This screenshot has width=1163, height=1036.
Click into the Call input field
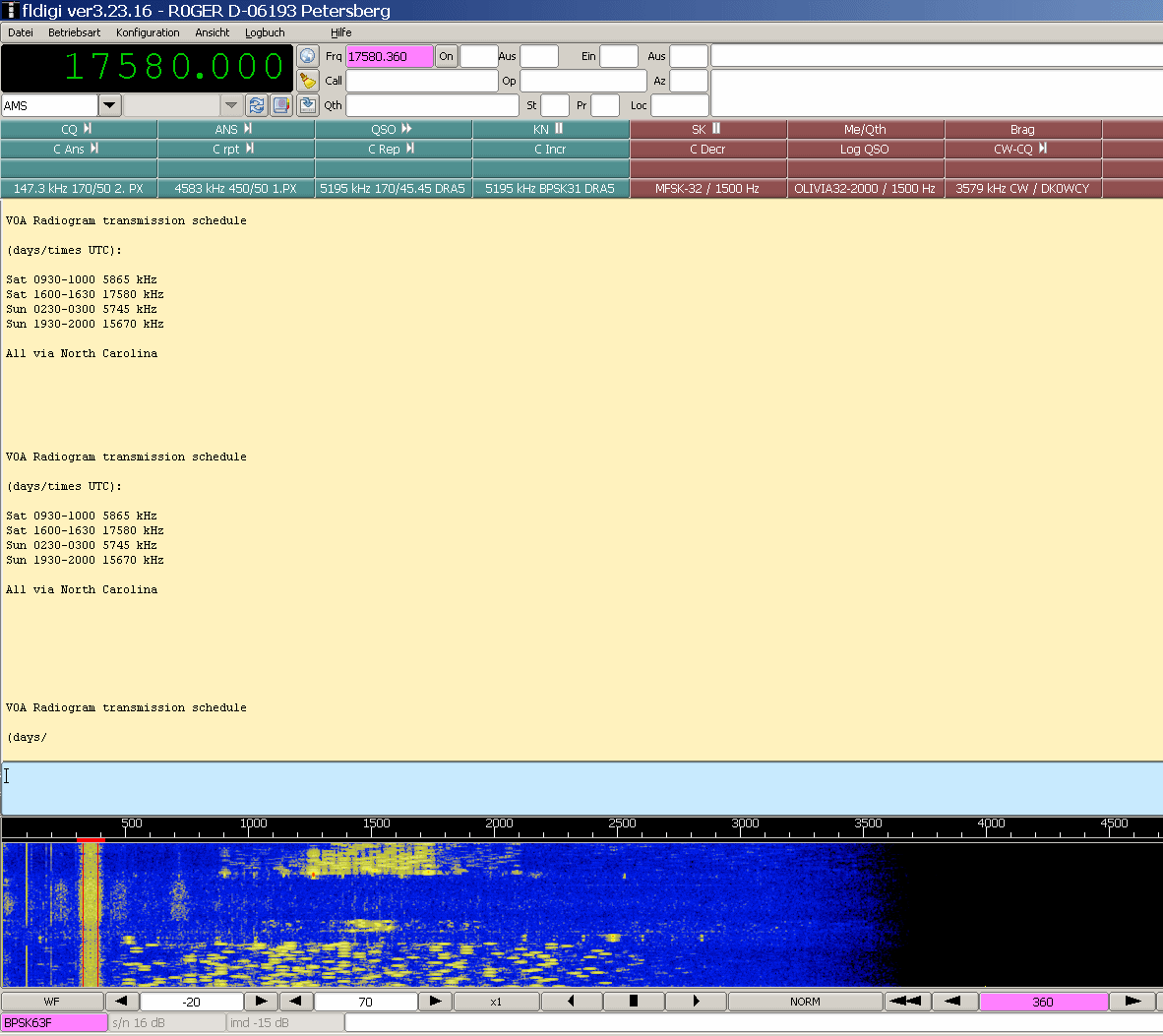click(x=421, y=81)
